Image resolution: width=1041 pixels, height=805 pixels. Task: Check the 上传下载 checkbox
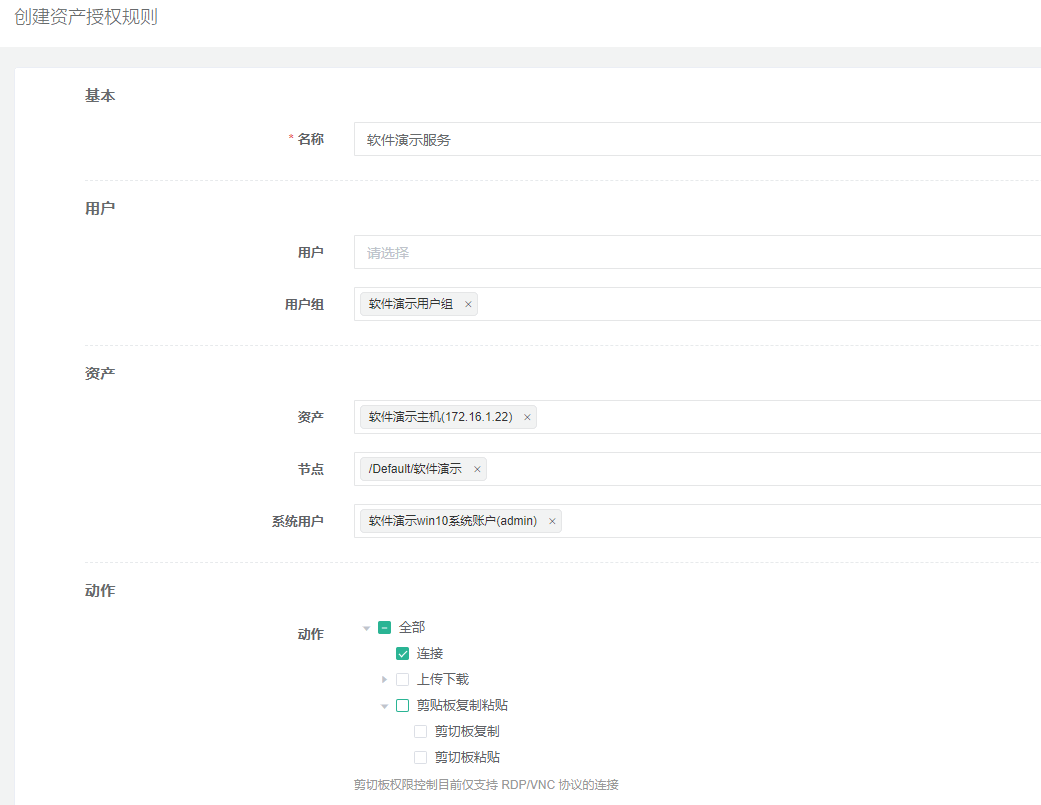[402, 680]
